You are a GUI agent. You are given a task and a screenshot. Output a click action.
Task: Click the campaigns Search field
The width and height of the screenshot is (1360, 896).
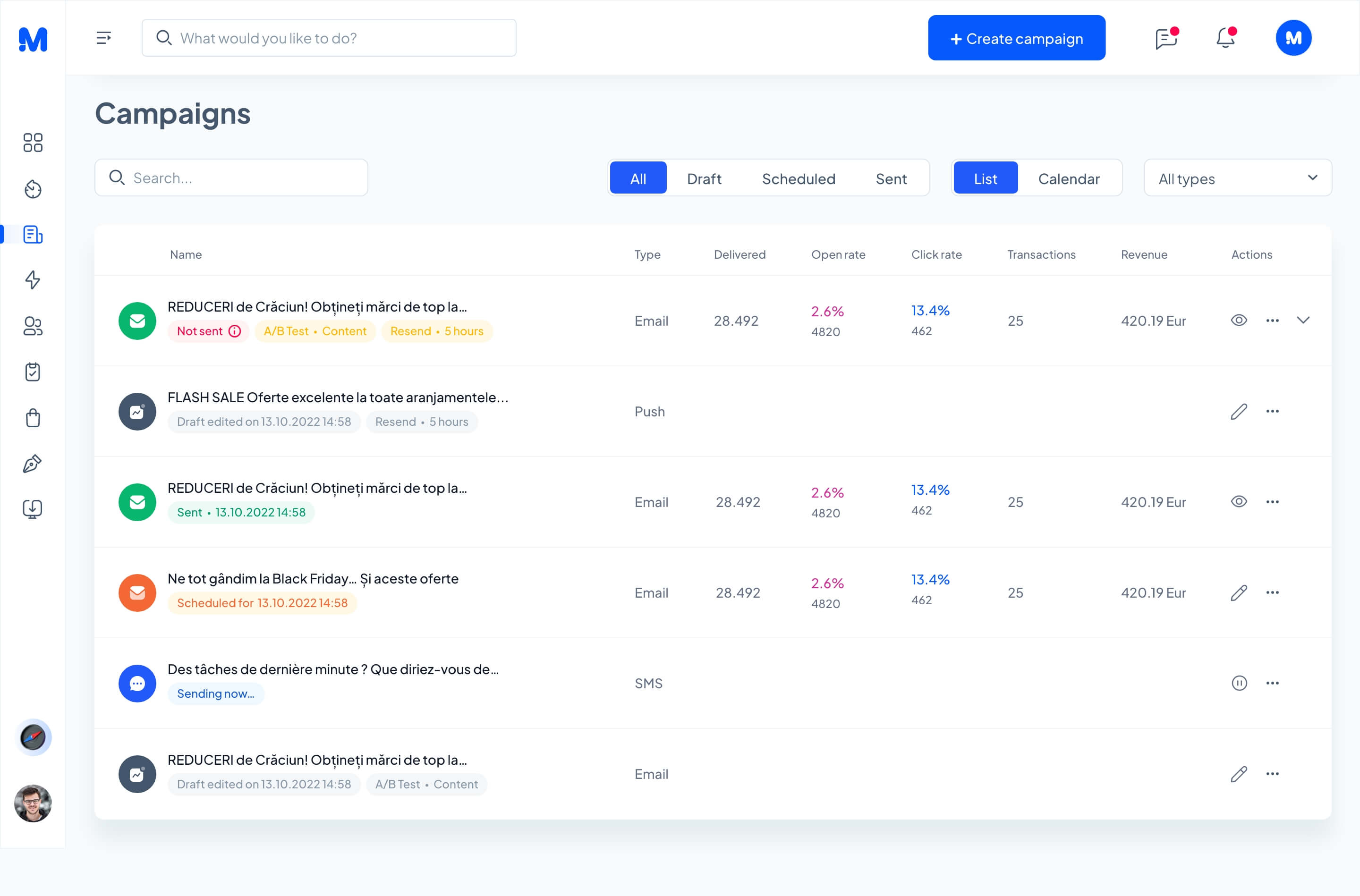pos(231,178)
